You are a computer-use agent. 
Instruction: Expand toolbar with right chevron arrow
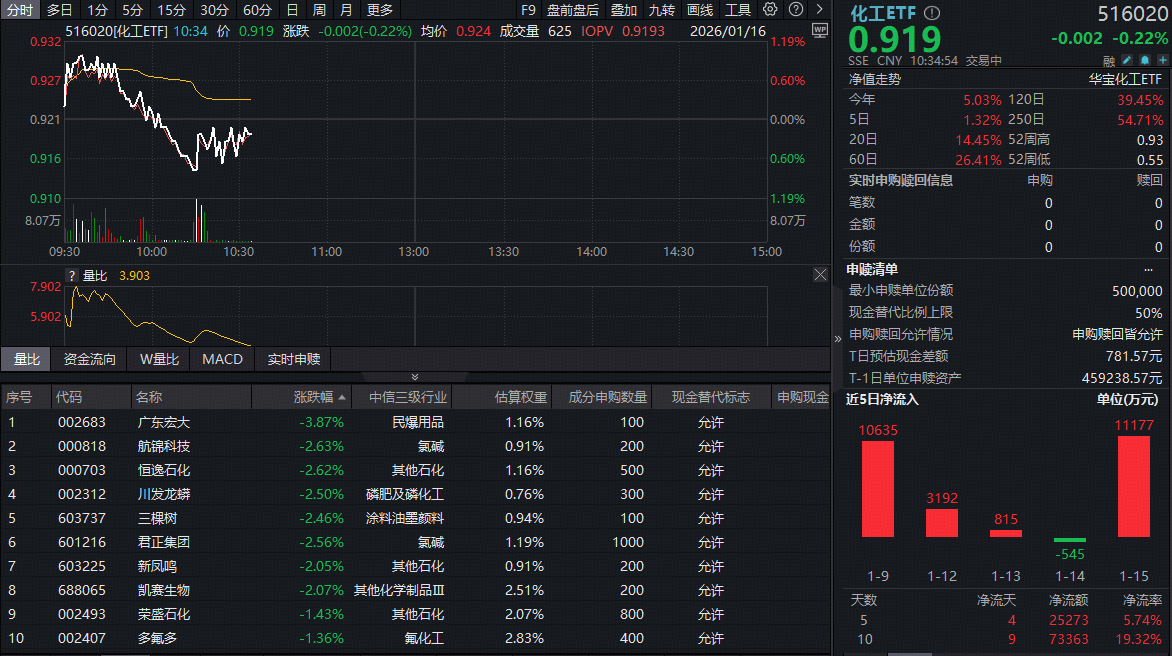[820, 10]
